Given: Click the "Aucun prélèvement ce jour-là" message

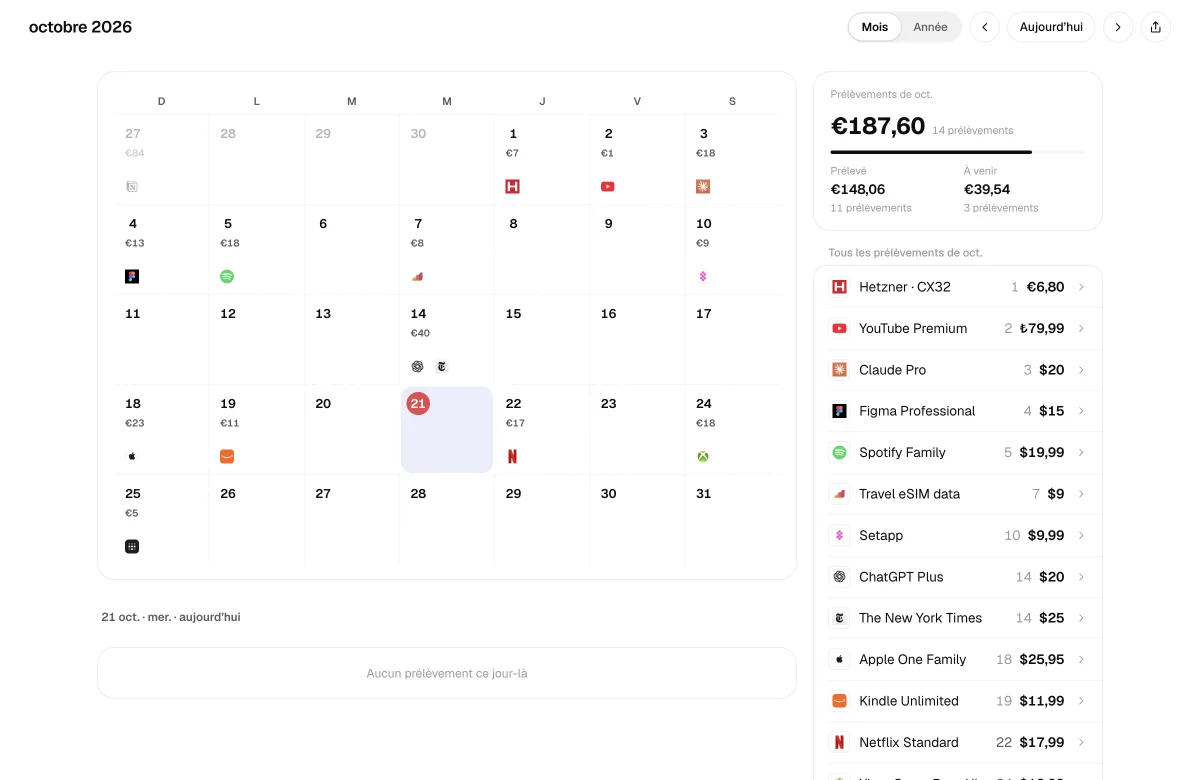Looking at the screenshot, I should pyautogui.click(x=447, y=674).
